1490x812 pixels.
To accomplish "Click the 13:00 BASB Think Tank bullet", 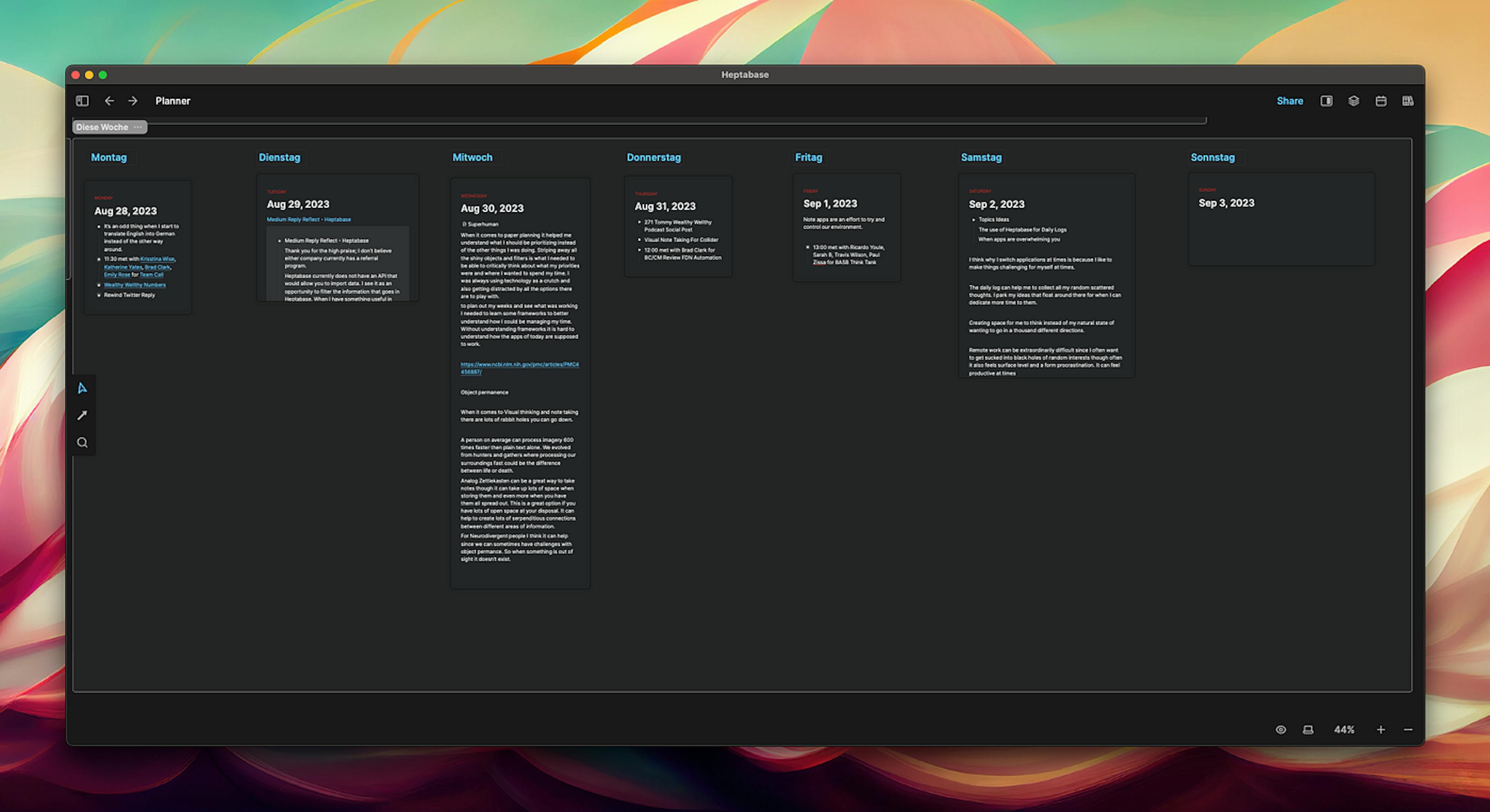I will coord(849,255).
